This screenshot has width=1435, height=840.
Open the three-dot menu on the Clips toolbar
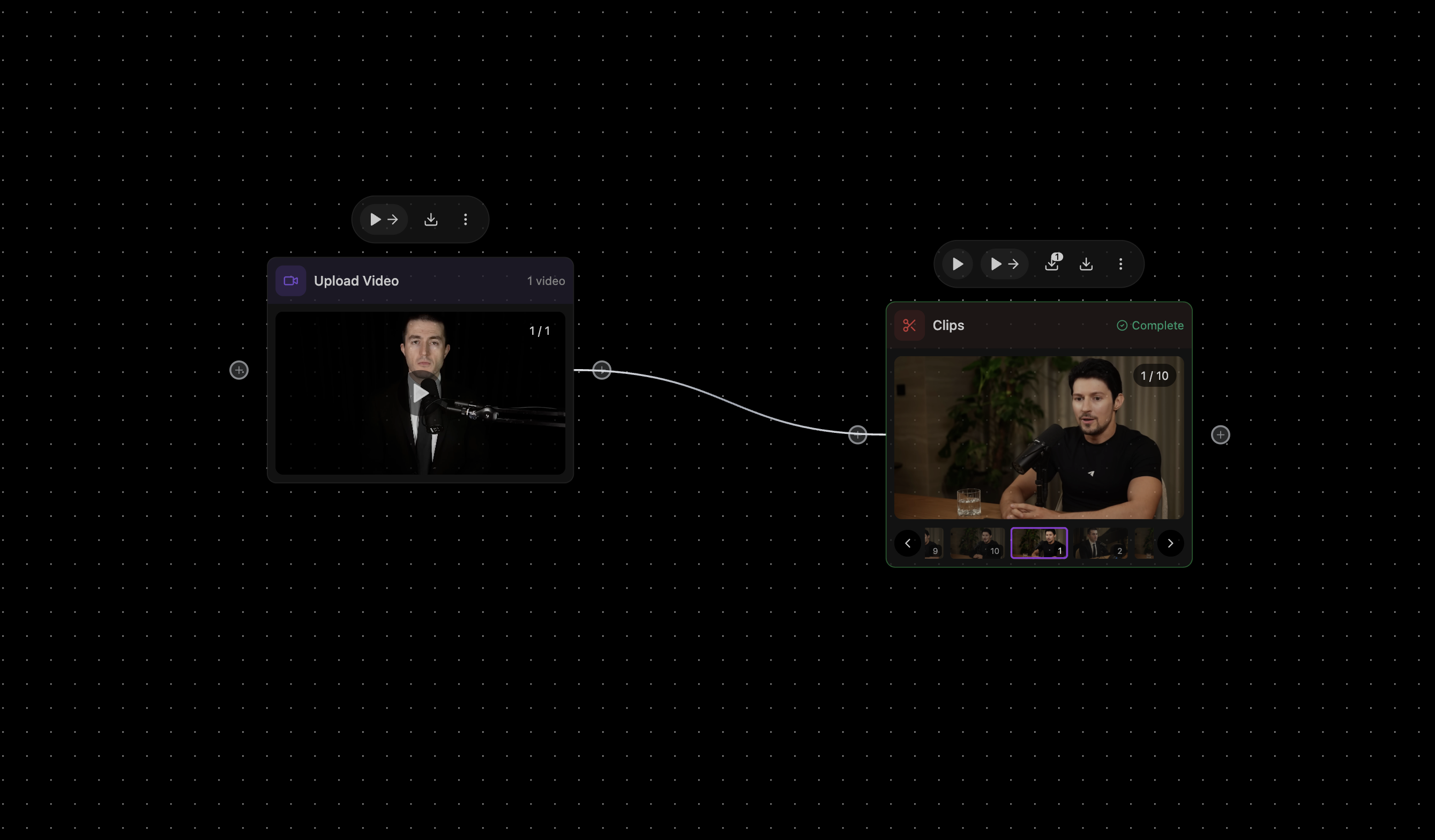1119,264
